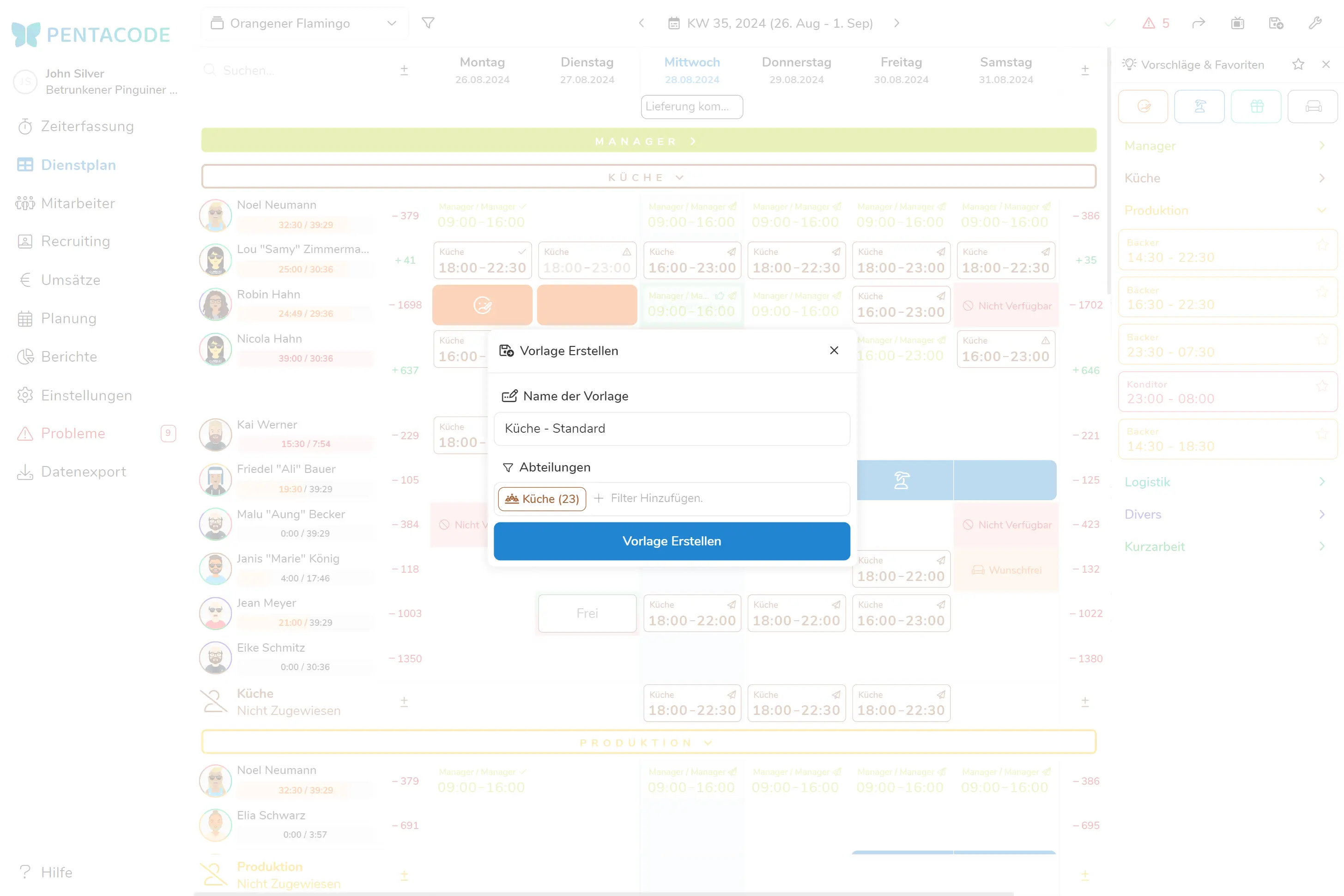Favorite the Bäcker 14:30 - 22:30 shift
The width and height of the screenshot is (1344, 896).
click(x=1322, y=245)
